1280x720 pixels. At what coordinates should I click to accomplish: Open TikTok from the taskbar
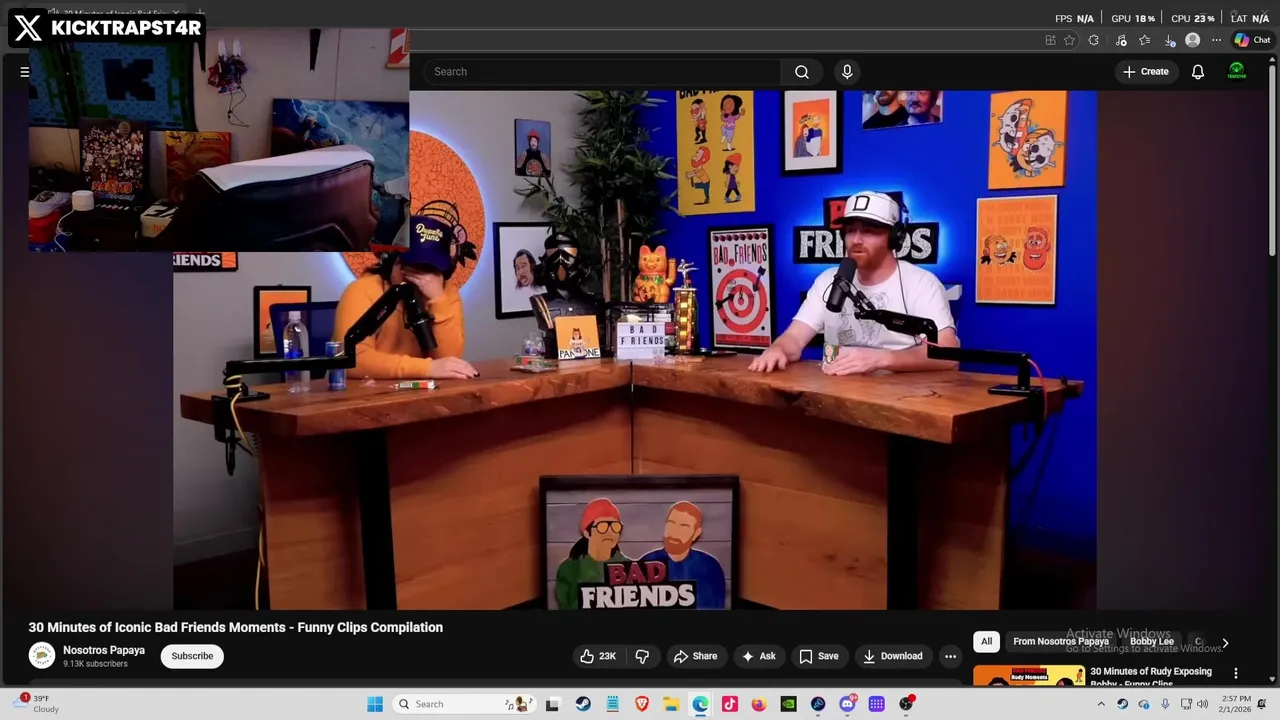click(x=730, y=704)
